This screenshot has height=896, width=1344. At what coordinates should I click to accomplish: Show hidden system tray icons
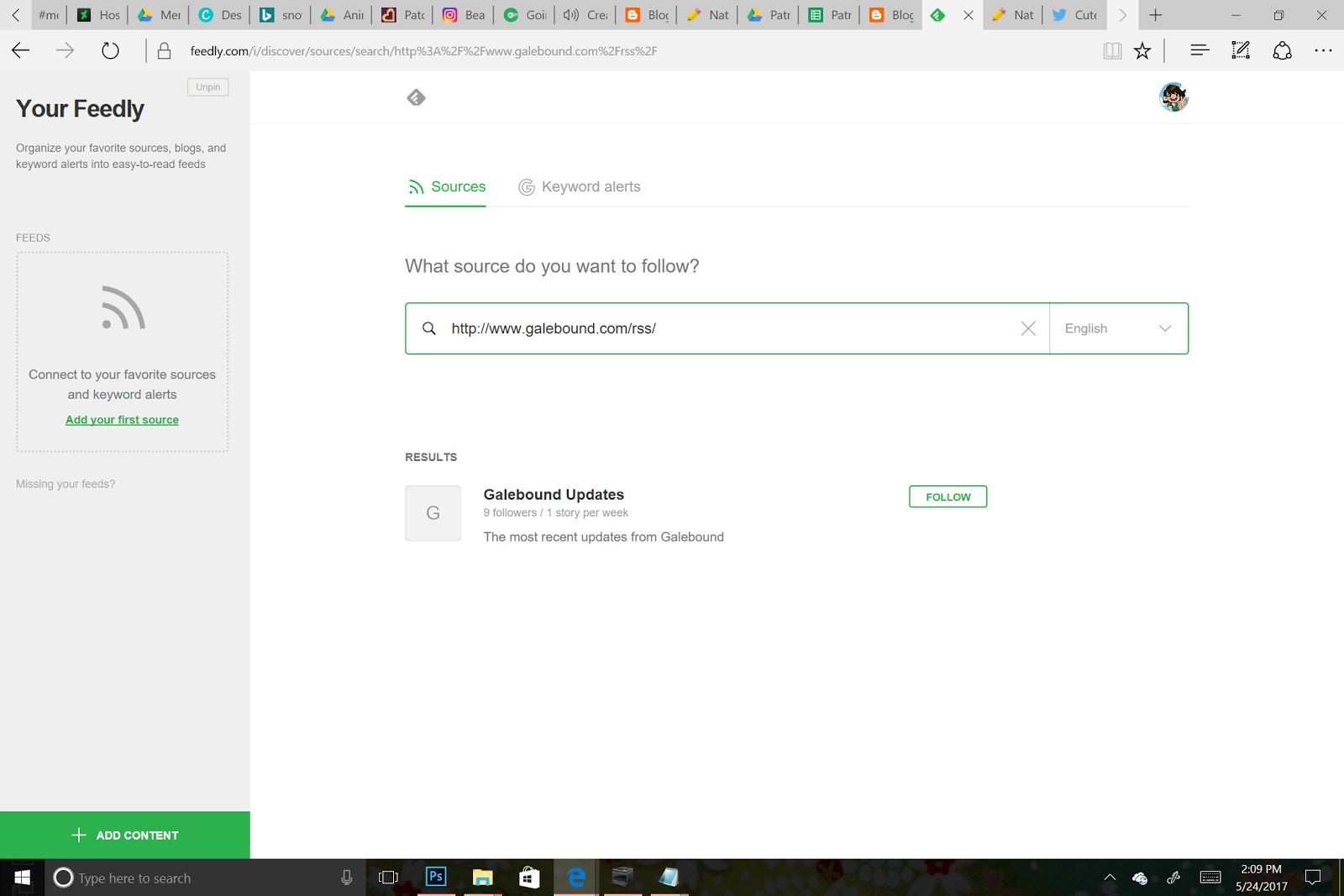pyautogui.click(x=1110, y=878)
